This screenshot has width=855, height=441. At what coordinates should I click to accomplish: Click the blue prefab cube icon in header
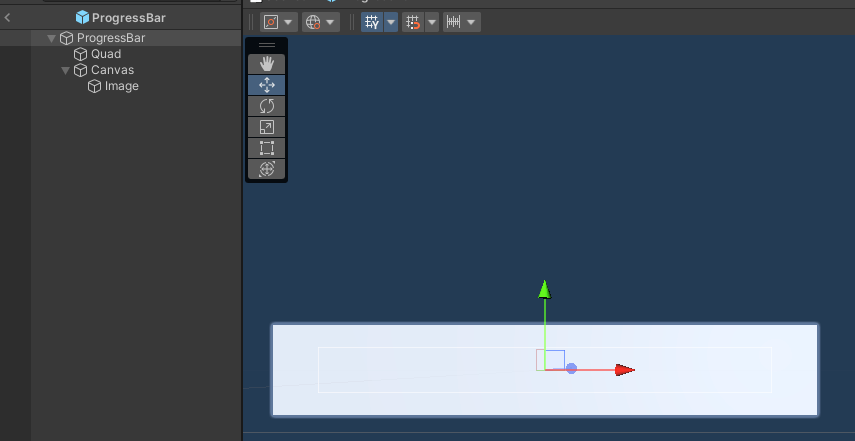[82, 17]
